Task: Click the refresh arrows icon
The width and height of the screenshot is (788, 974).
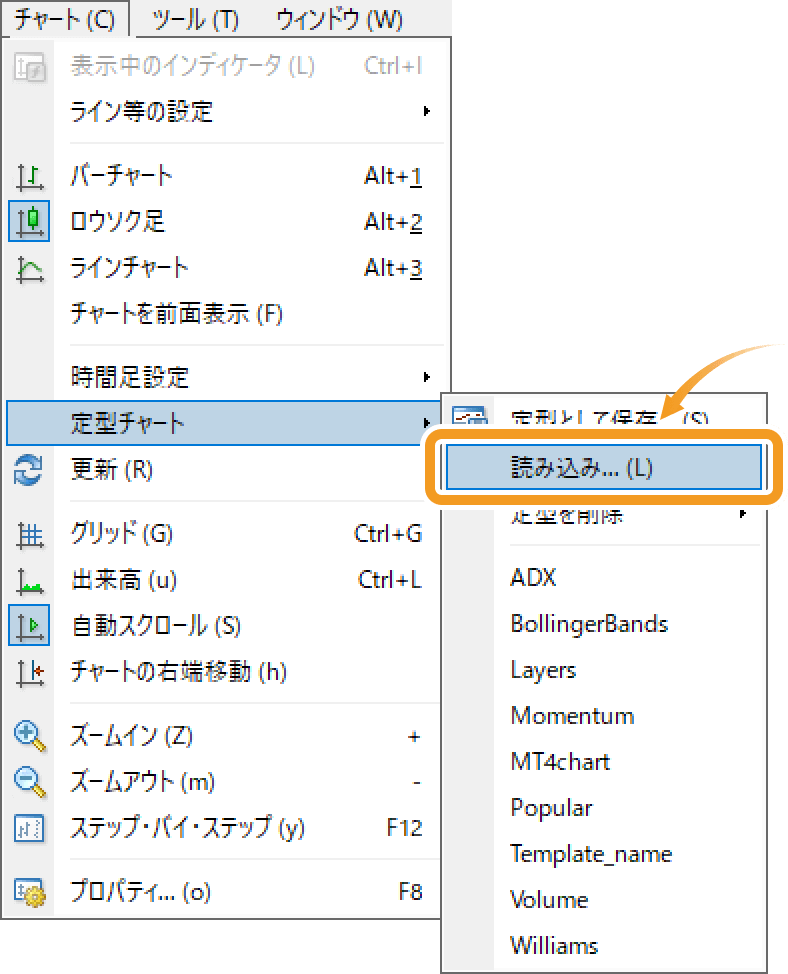Action: [29, 470]
